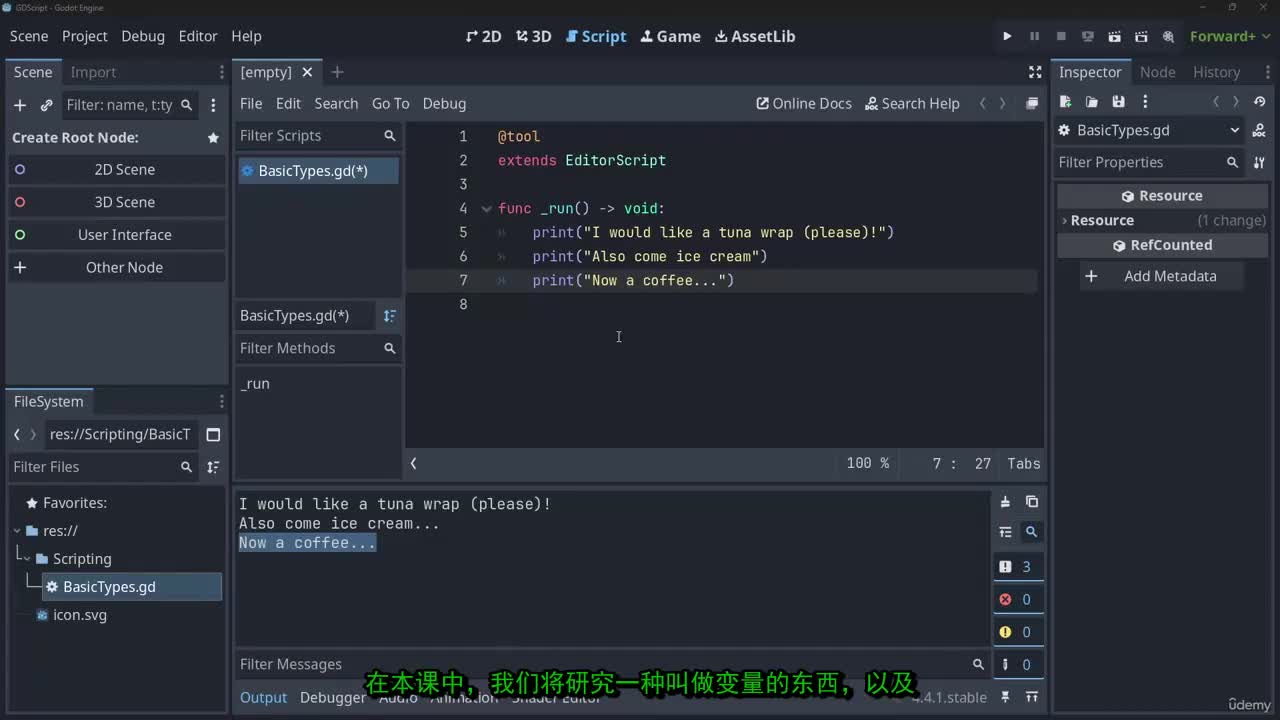Switch to the Game workspace

[670, 36]
